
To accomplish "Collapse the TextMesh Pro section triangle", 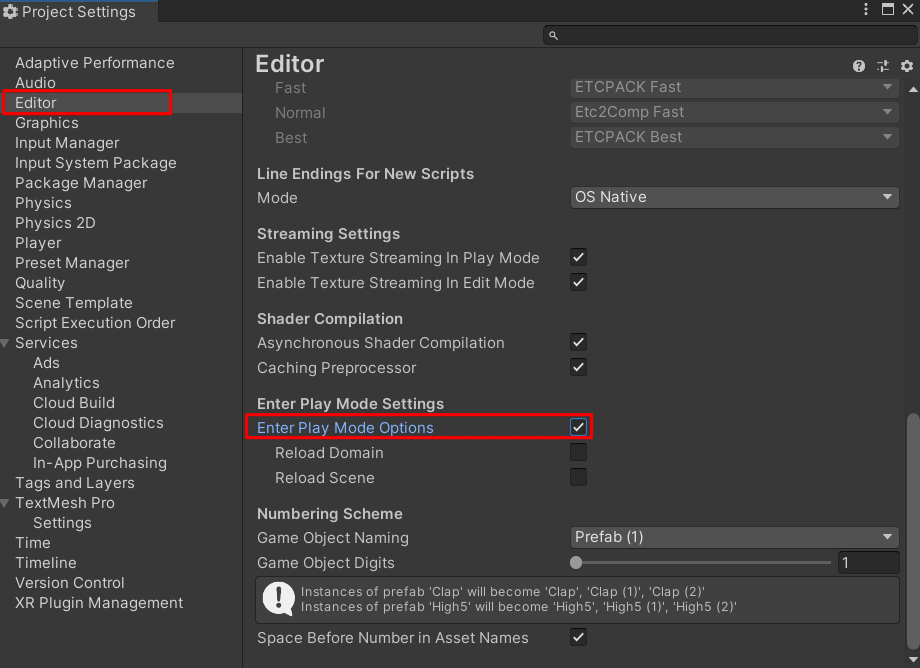I will pyautogui.click(x=7, y=503).
